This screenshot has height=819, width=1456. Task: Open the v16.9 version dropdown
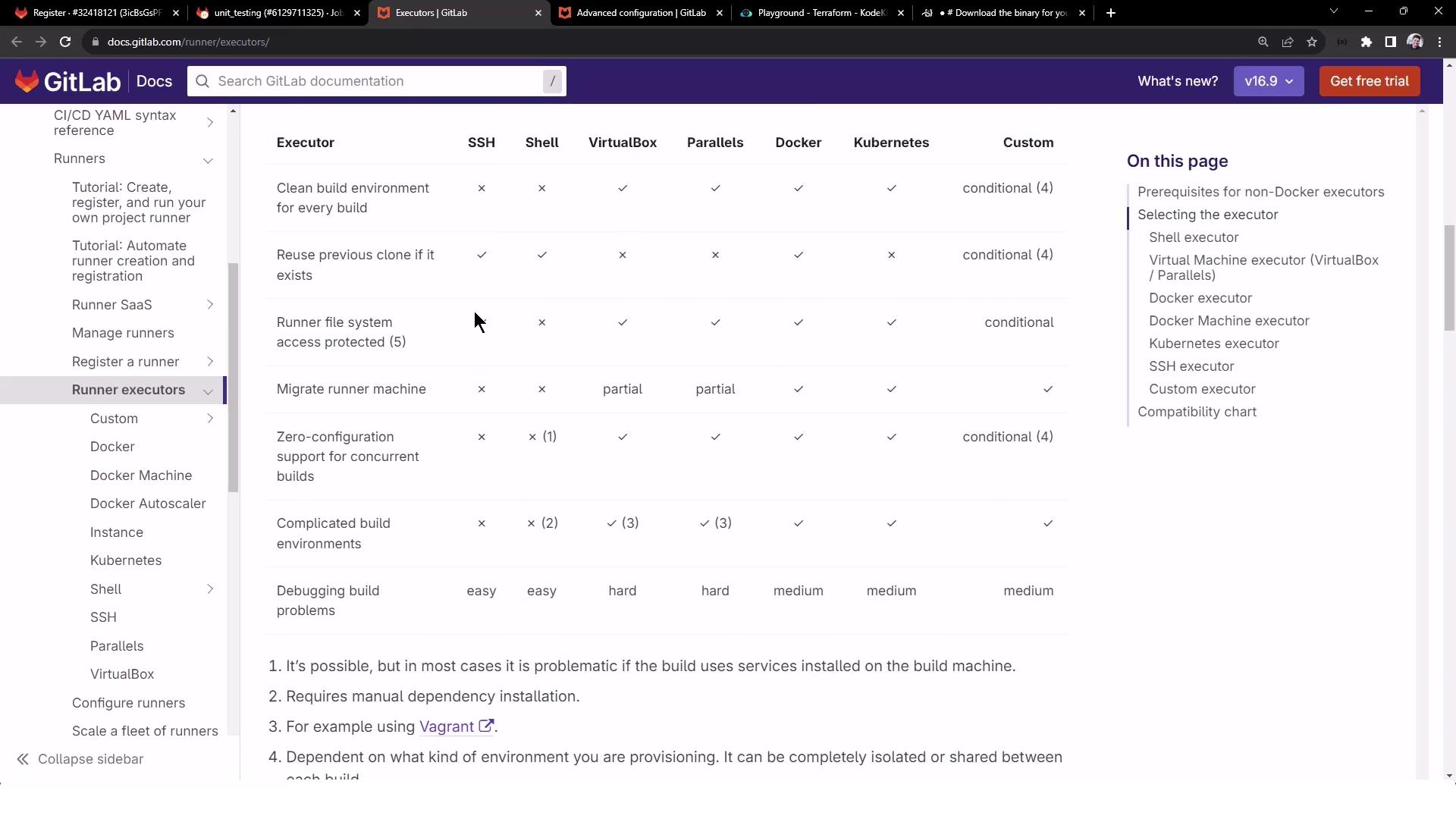click(x=1269, y=81)
